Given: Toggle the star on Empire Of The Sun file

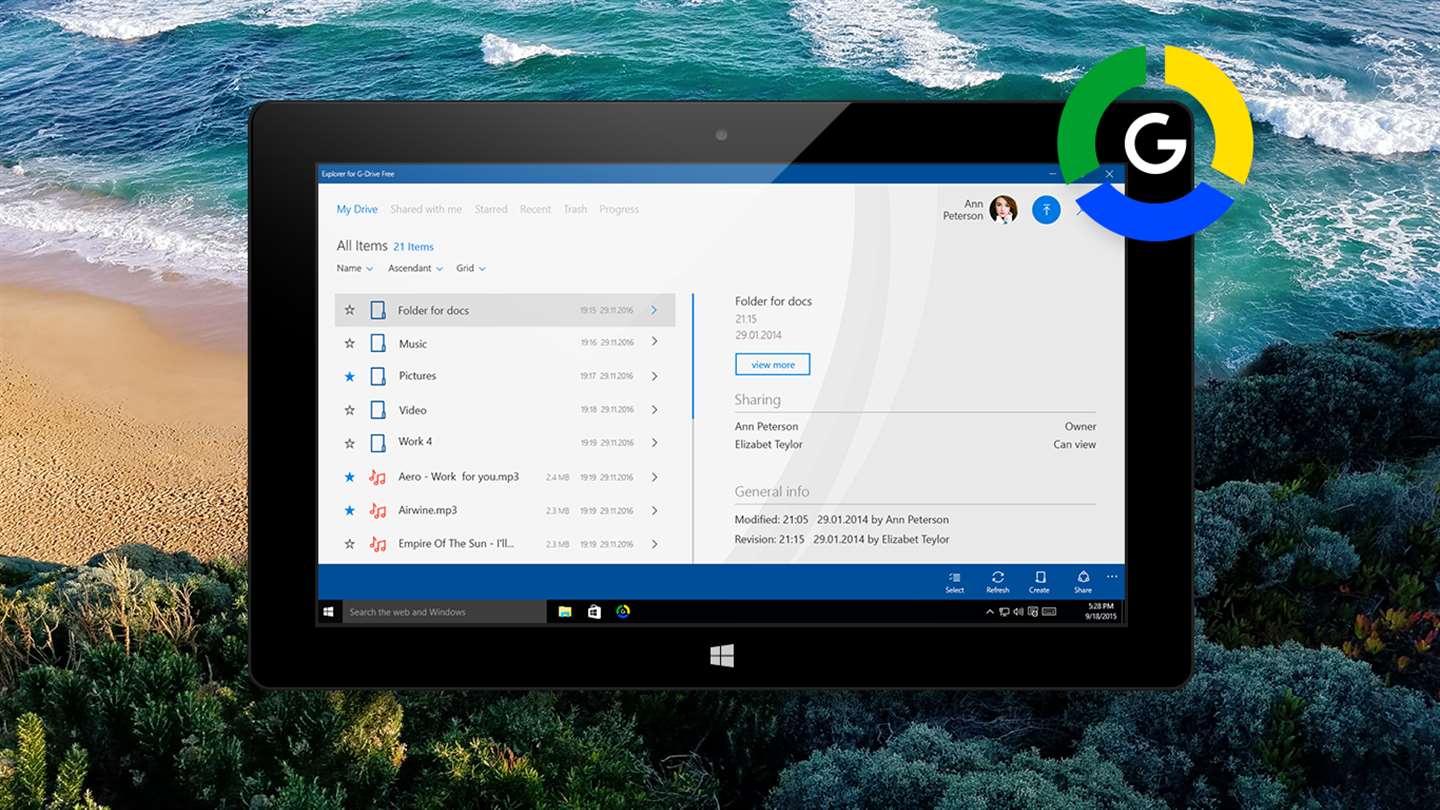Looking at the screenshot, I should [x=349, y=544].
